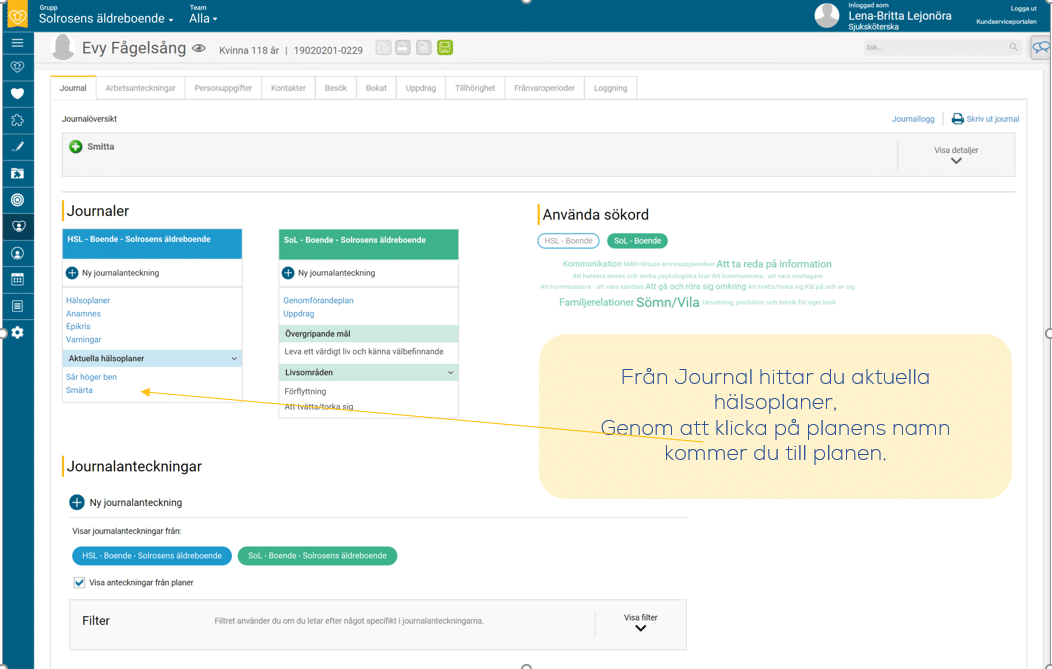The height and width of the screenshot is (669, 1052).
Task: Click the solid white heart sidebar icon
Action: (17, 94)
